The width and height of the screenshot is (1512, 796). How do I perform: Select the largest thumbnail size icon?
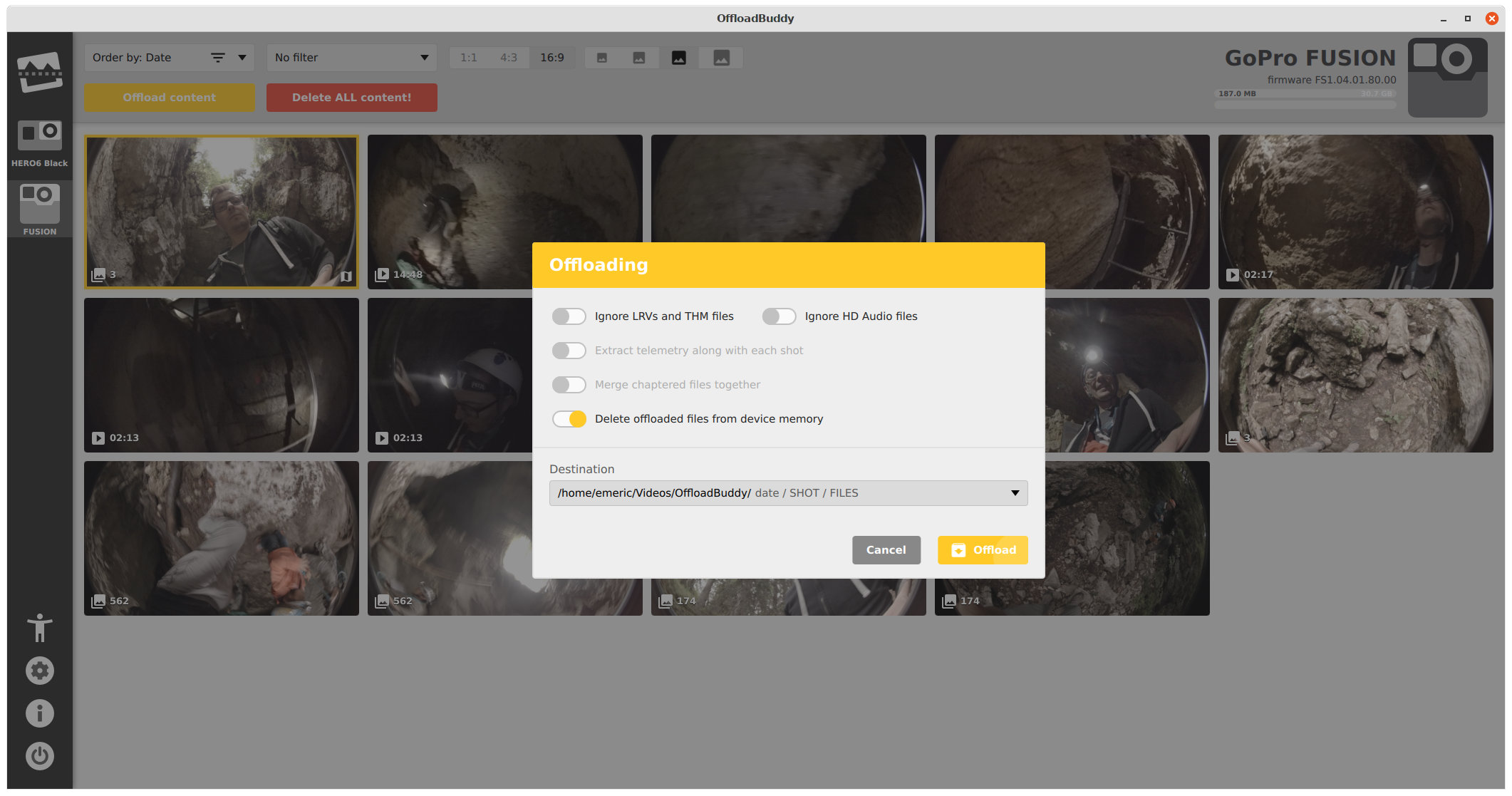[721, 58]
